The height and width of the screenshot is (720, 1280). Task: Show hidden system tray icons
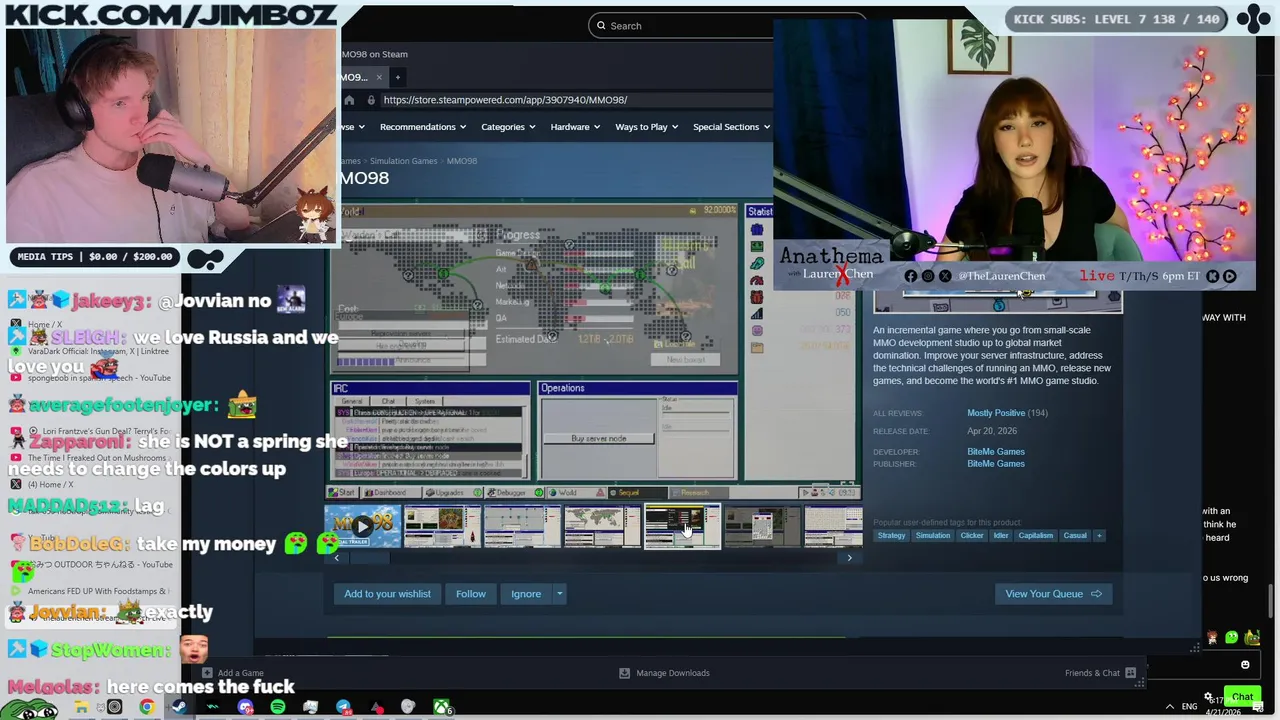point(1170,707)
